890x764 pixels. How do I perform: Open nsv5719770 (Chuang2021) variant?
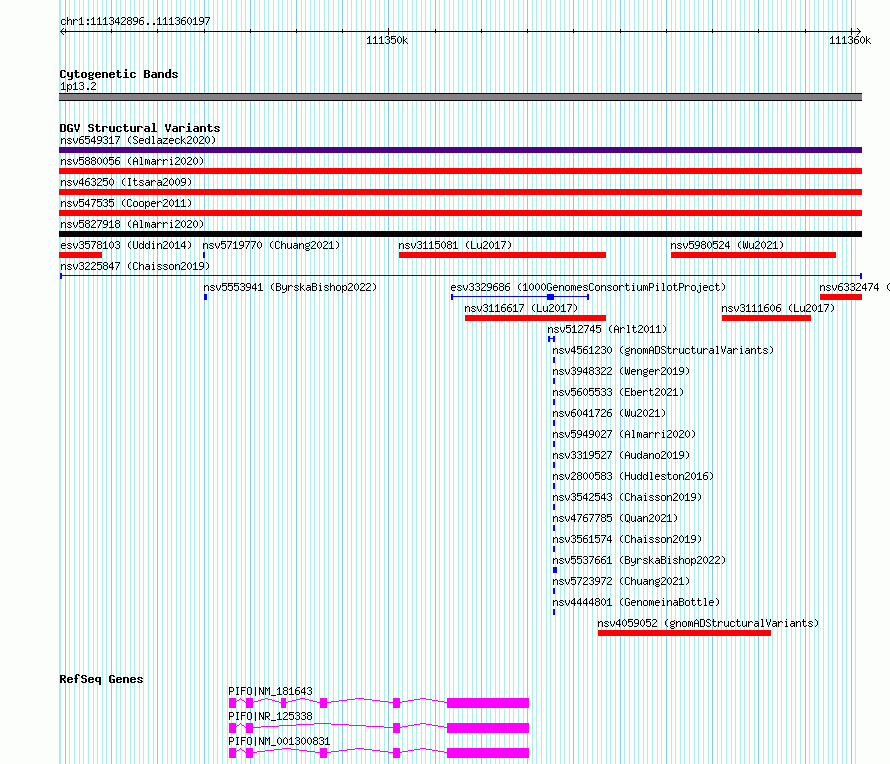[271, 245]
